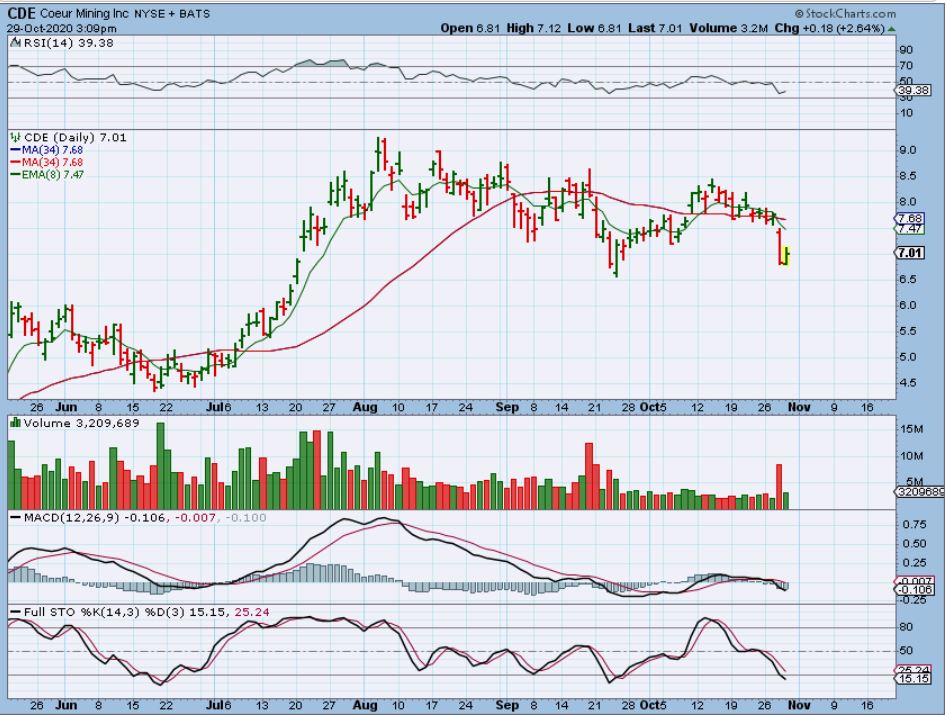This screenshot has width=947, height=715.
Task: Select the green EMA(8) legend line
Action: coord(16,175)
